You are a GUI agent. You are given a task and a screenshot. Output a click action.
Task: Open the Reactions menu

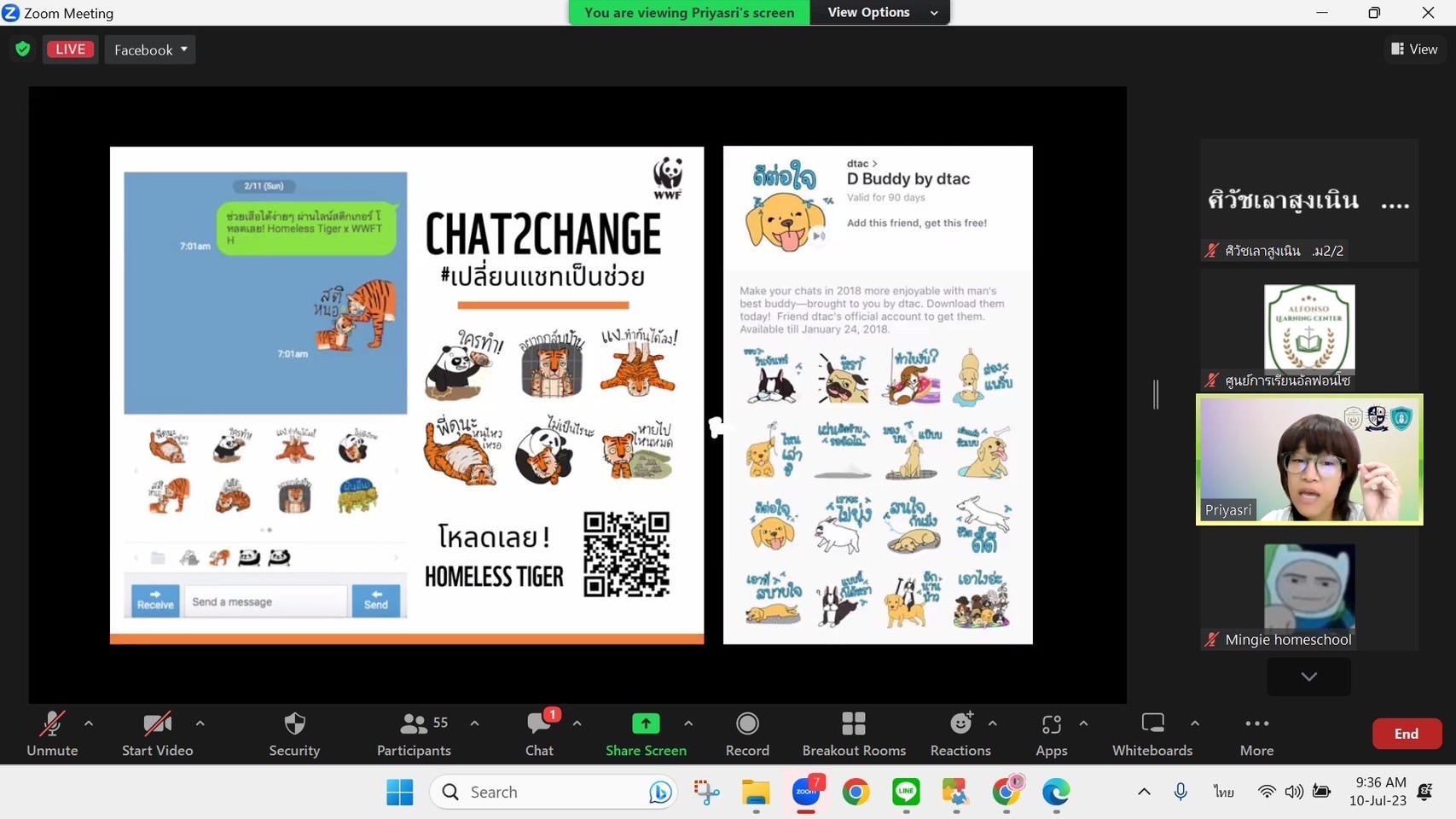click(x=960, y=734)
